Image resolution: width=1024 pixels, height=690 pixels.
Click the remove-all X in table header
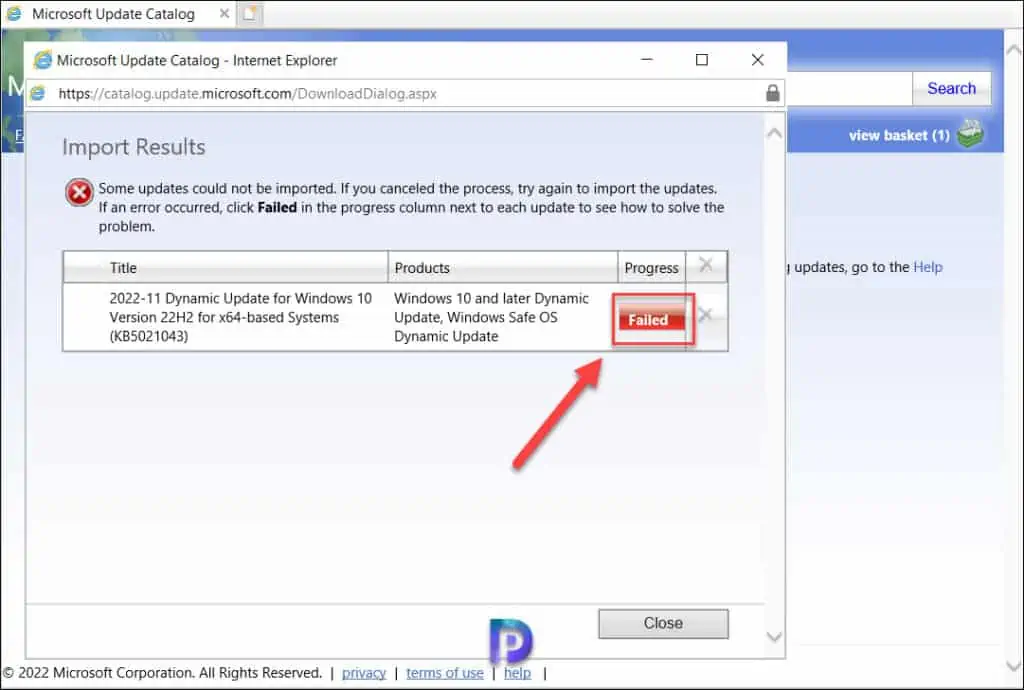click(x=705, y=264)
